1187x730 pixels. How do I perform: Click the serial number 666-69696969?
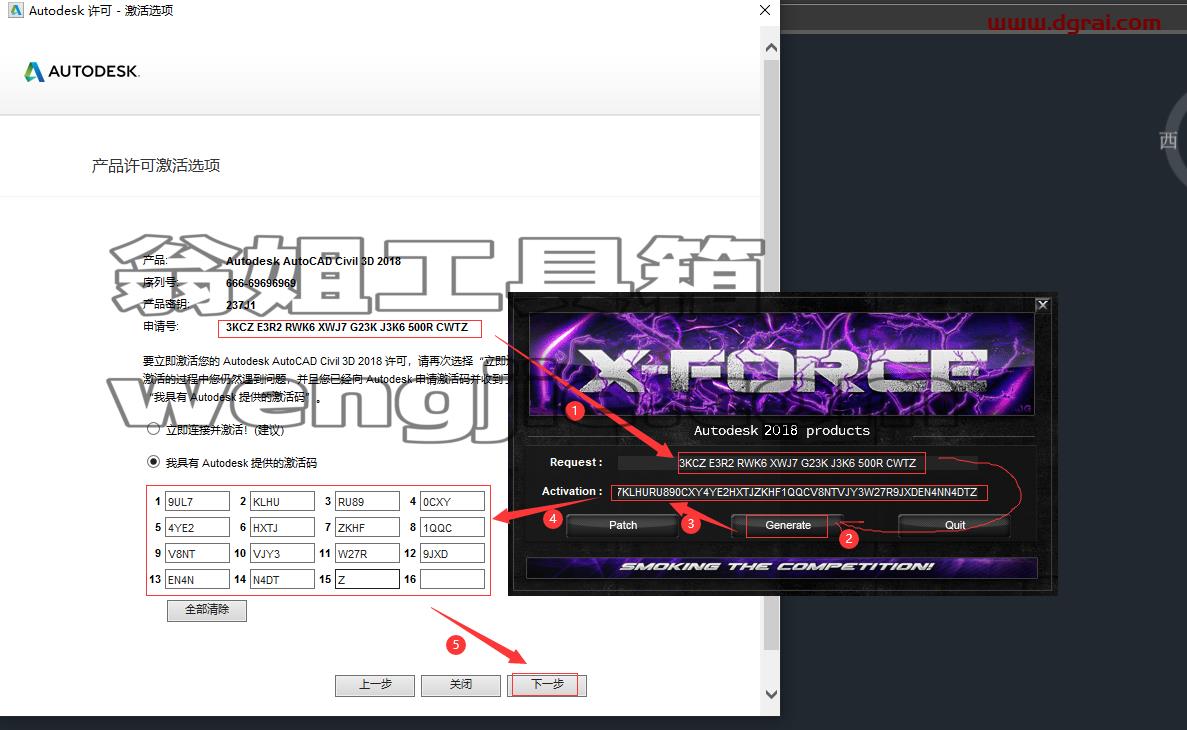click(x=260, y=282)
